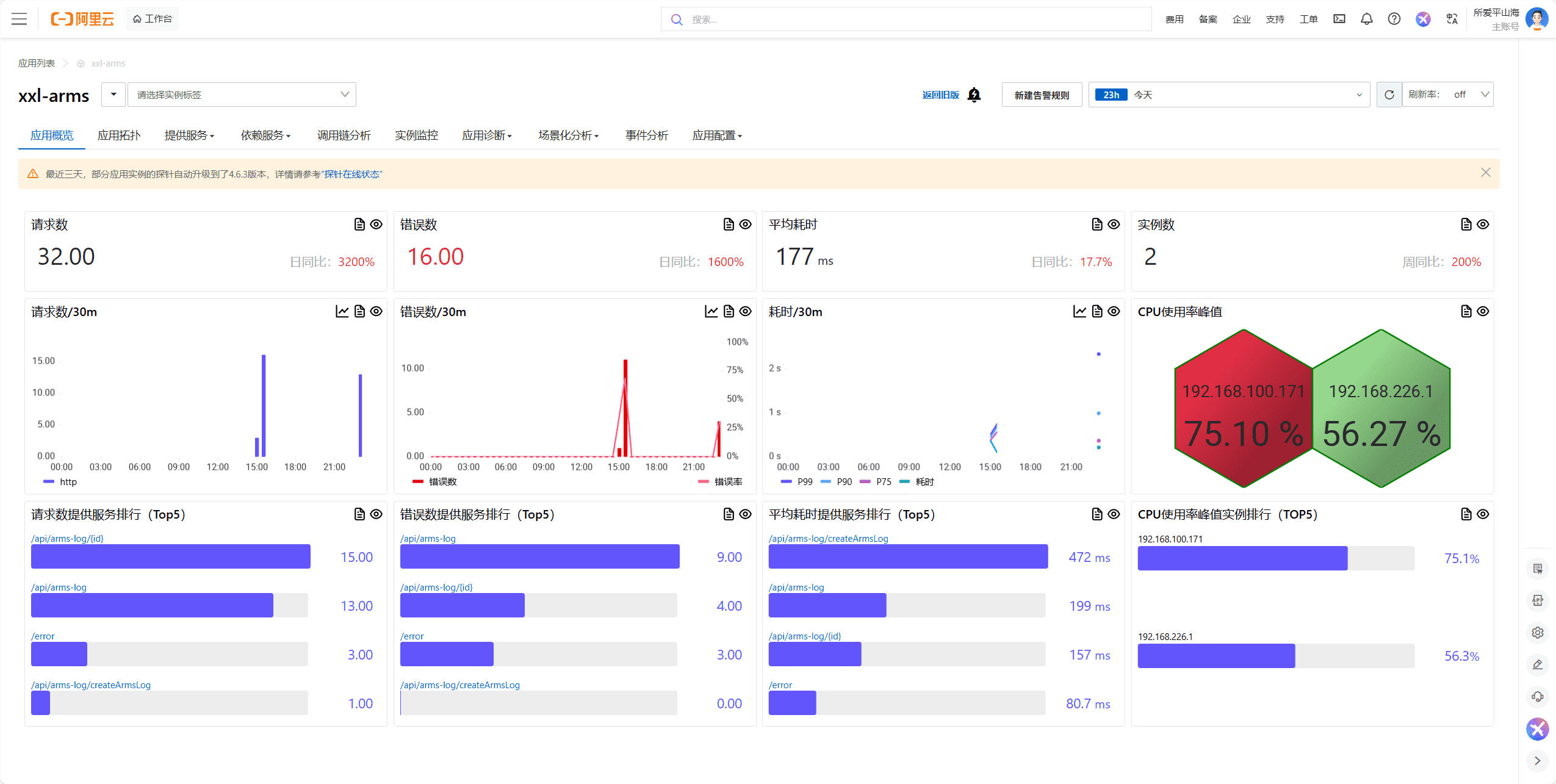Open the 刷新率 off dropdown
Viewport: 1556px width, 784px height.
[x=1448, y=95]
